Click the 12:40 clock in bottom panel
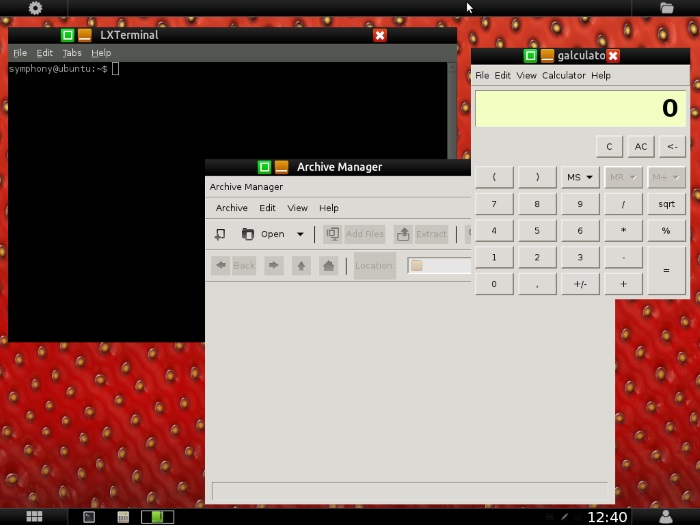The height and width of the screenshot is (525, 700). click(x=607, y=517)
